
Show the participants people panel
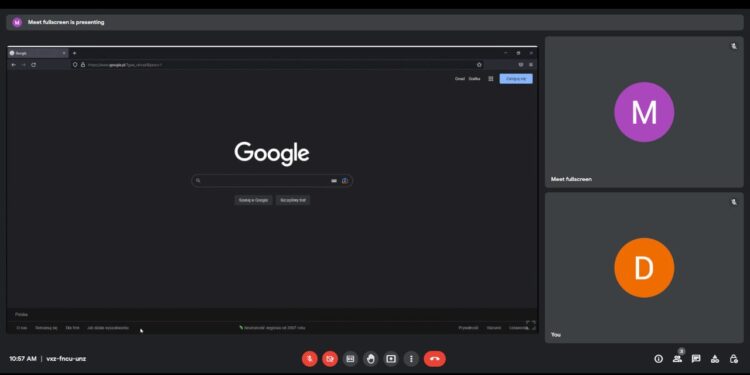677,359
